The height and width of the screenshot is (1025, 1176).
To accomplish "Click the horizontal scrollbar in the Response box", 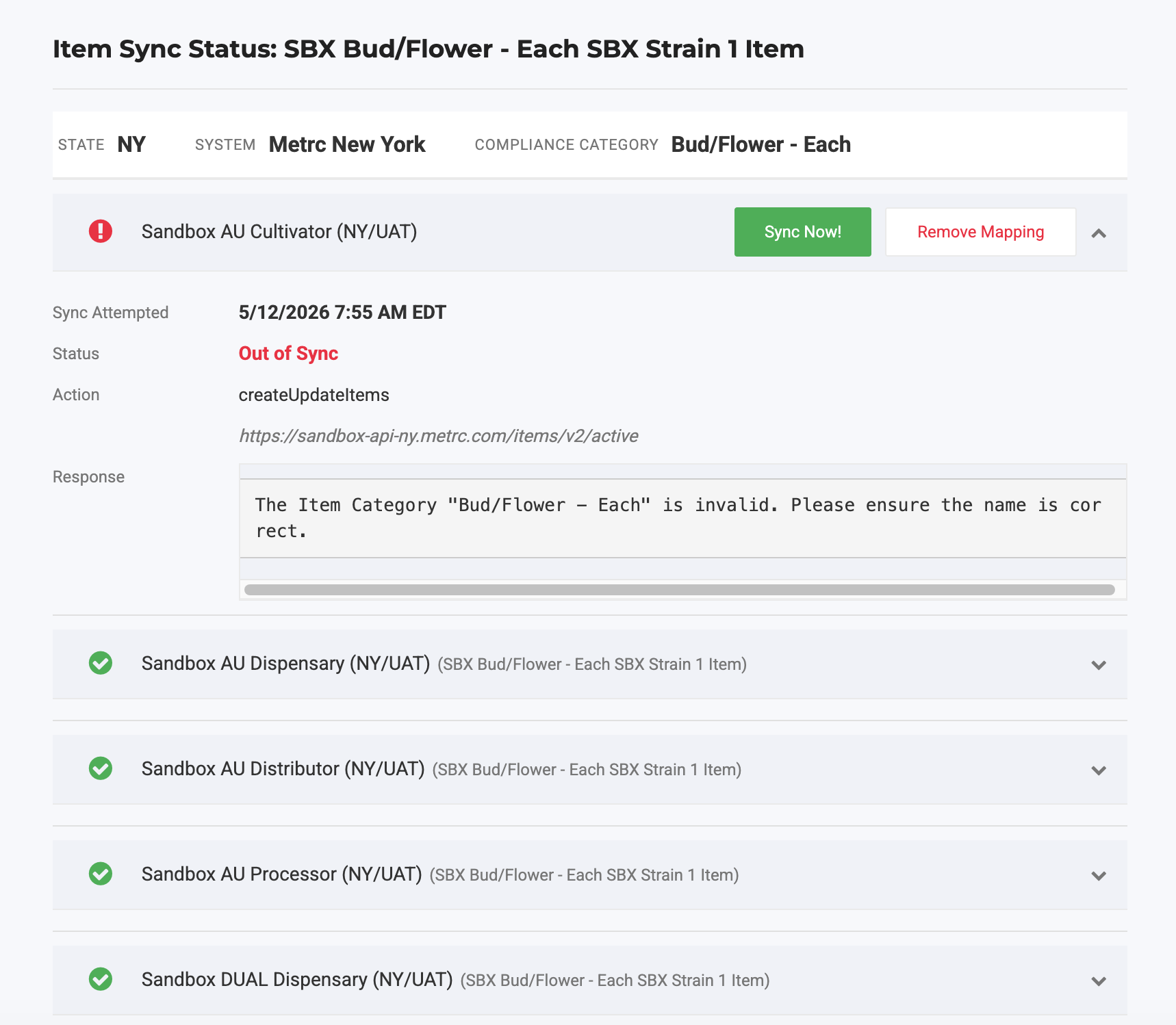I will click(679, 590).
